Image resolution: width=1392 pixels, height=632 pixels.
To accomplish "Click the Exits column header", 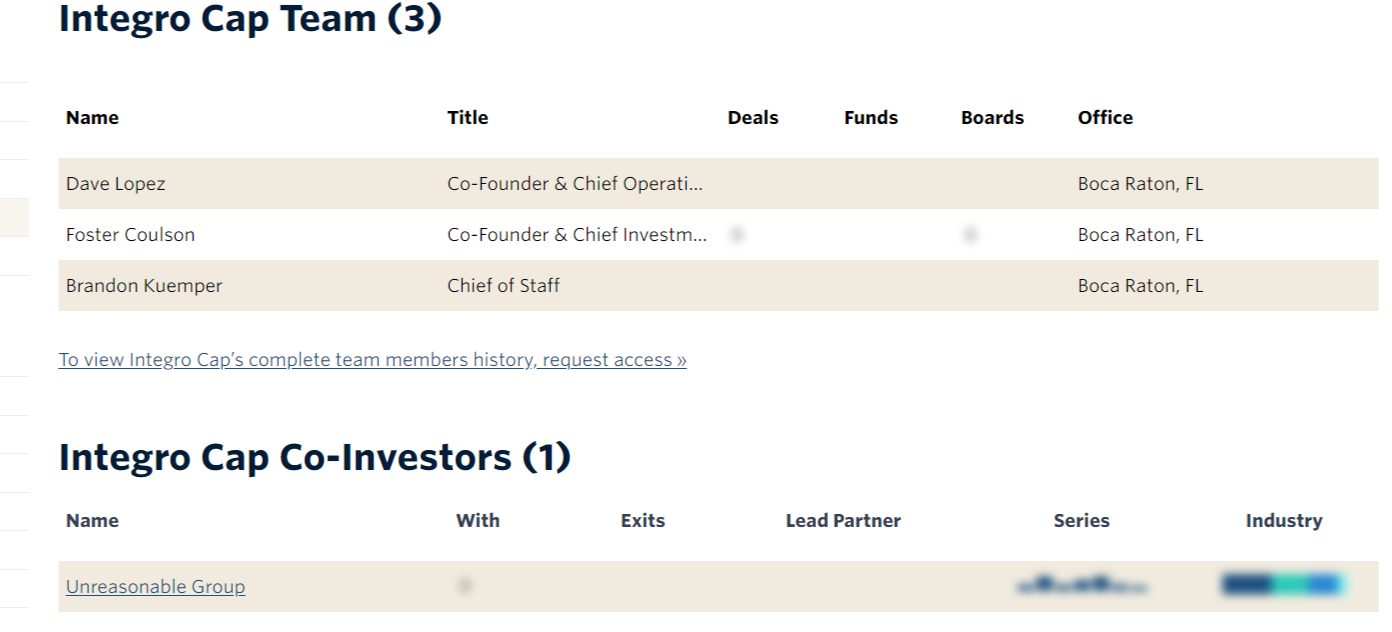I will point(643,521).
